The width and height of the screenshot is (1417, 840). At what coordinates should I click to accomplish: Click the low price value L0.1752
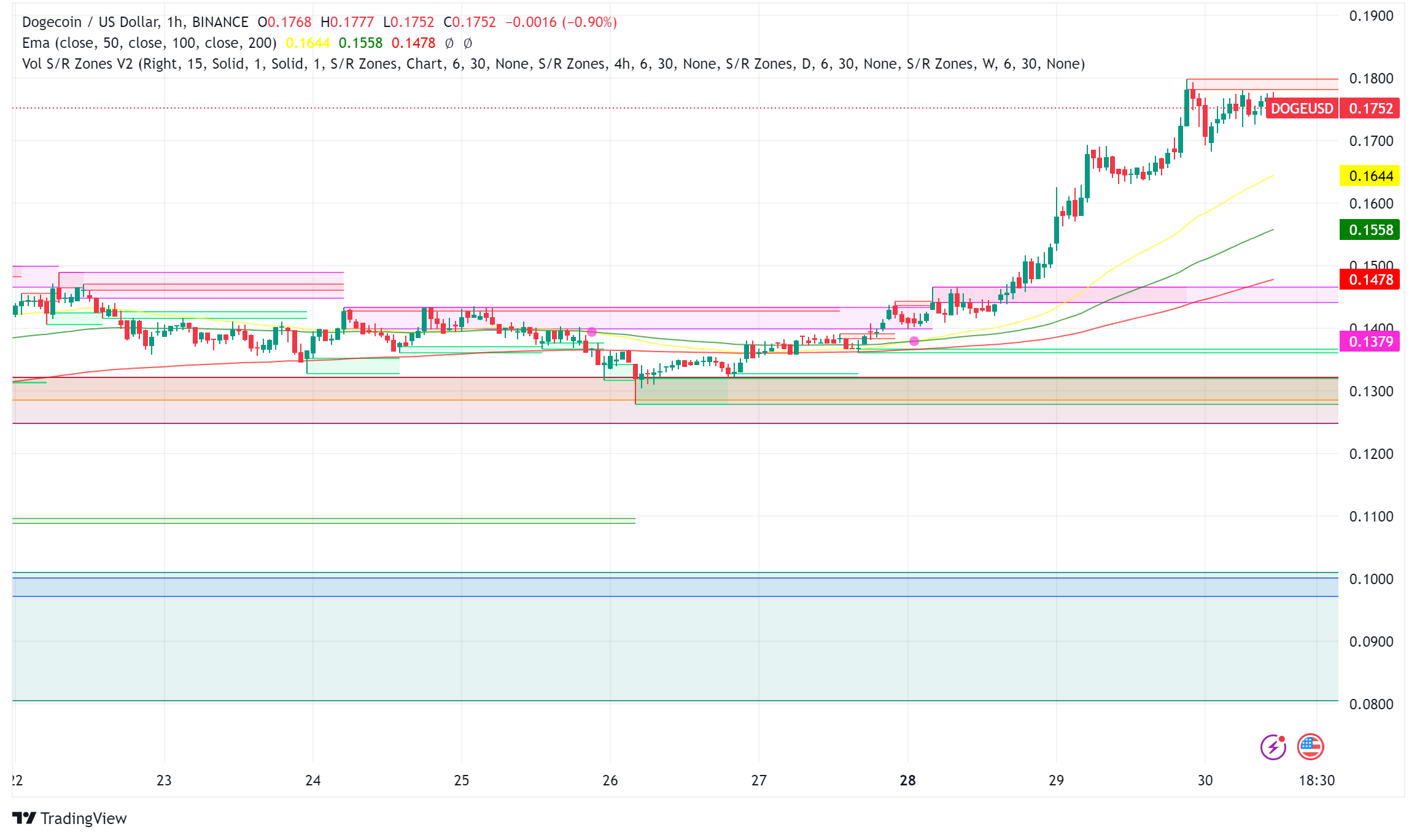point(408,22)
